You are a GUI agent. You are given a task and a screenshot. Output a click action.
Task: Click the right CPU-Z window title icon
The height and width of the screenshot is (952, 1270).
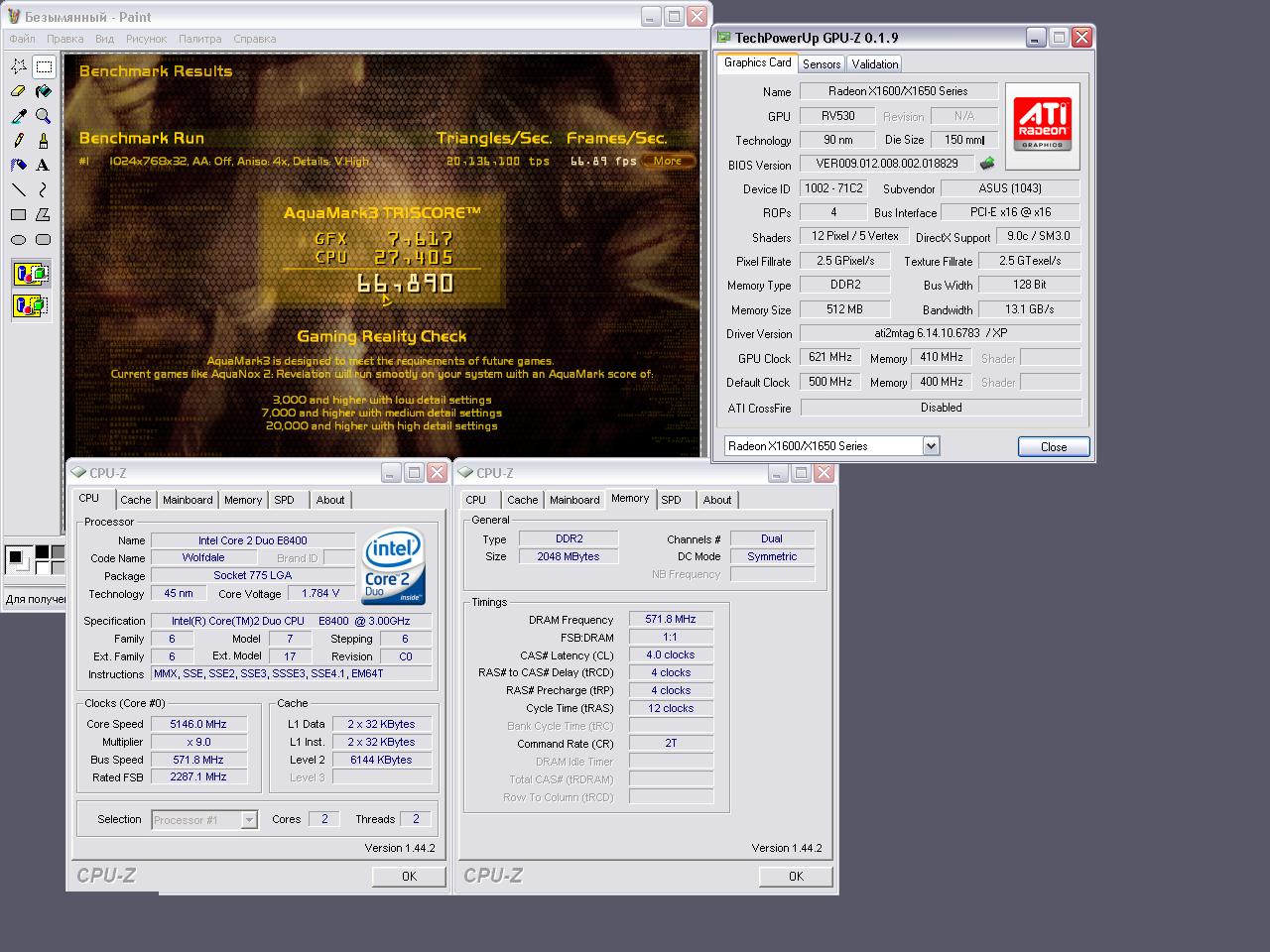click(x=465, y=473)
